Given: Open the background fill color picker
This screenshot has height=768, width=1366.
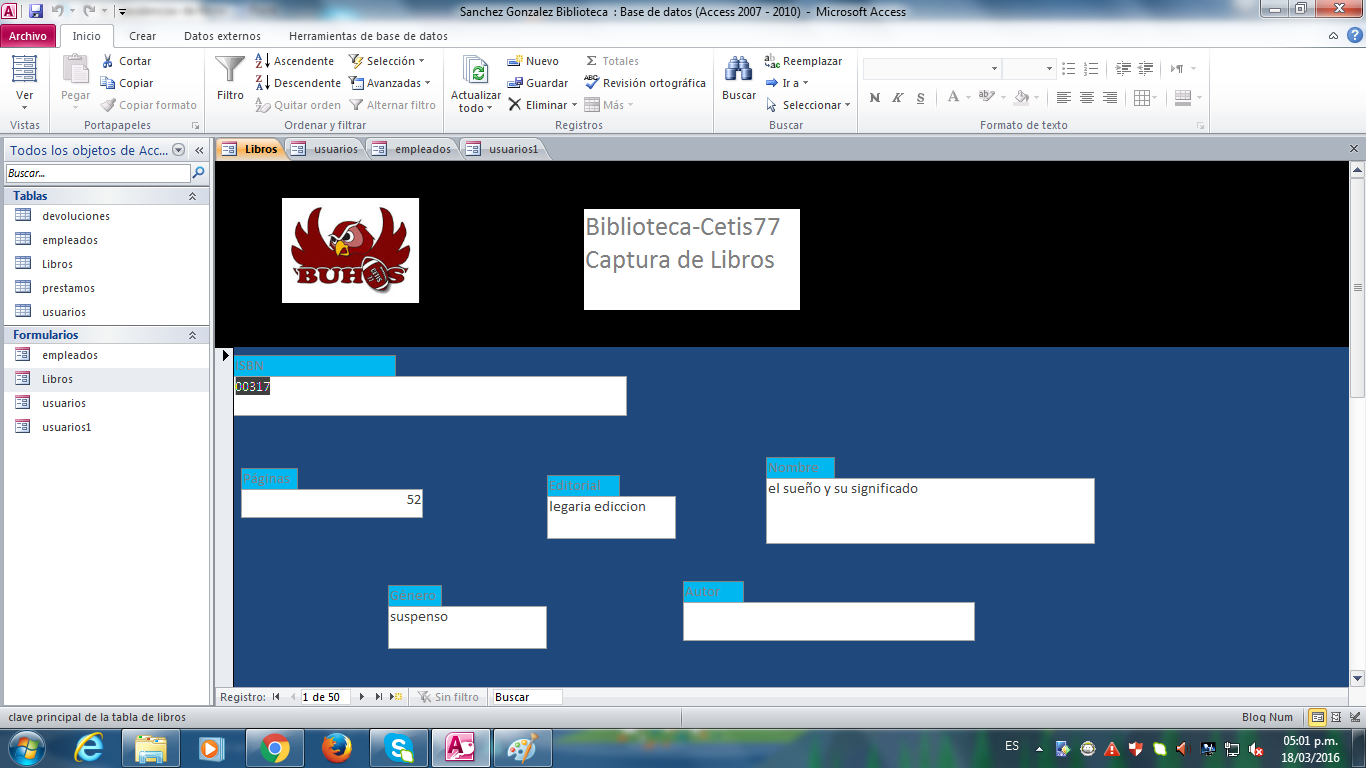Looking at the screenshot, I should coord(1025,97).
